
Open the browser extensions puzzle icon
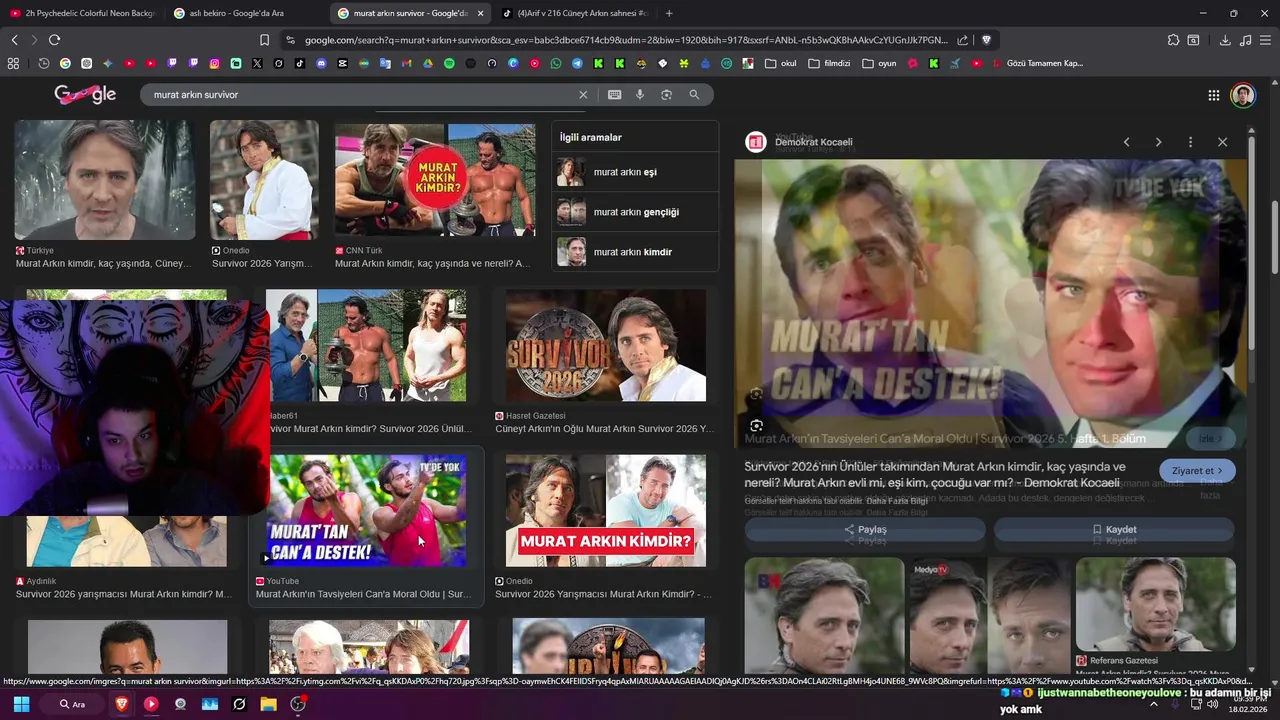(x=1173, y=40)
